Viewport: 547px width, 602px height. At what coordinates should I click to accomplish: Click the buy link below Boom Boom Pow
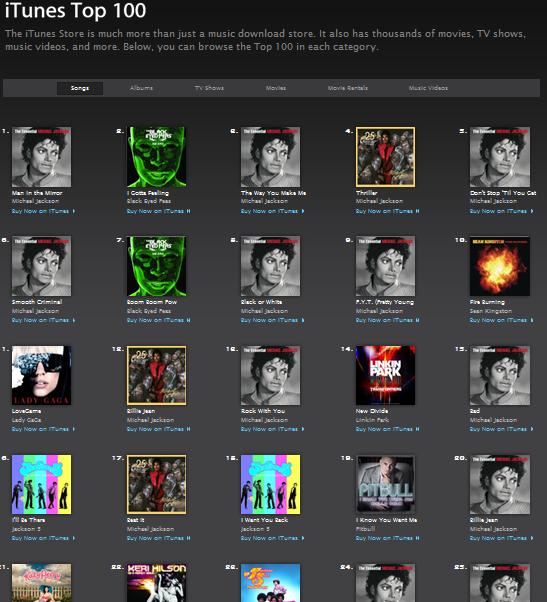click(159, 320)
